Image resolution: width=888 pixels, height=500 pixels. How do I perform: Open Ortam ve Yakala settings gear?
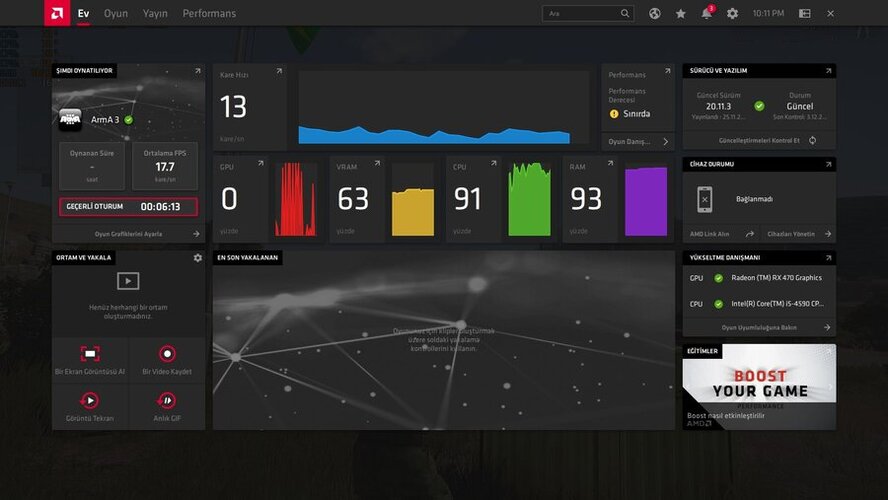(198, 258)
